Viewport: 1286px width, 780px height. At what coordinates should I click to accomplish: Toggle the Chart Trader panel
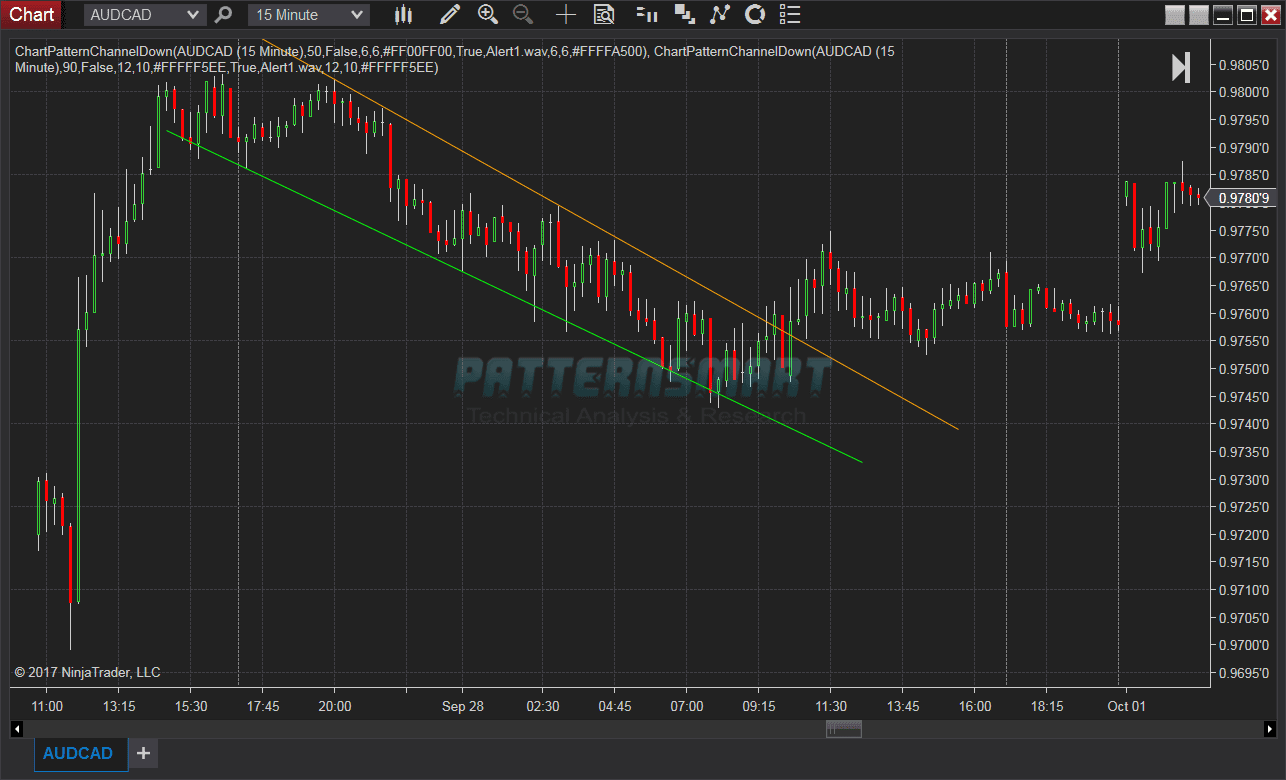coord(685,14)
